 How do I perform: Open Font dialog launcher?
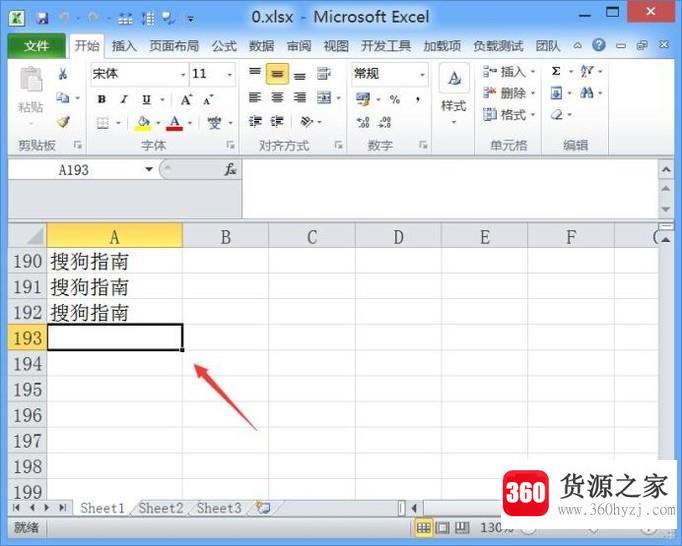[231, 145]
